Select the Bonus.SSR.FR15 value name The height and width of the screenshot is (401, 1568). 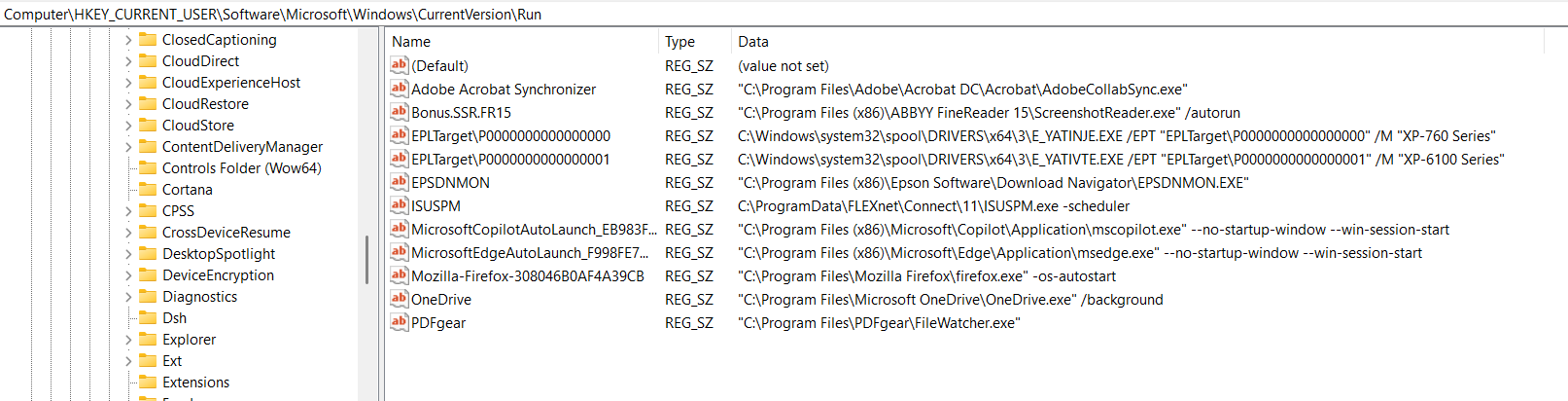tap(461, 112)
